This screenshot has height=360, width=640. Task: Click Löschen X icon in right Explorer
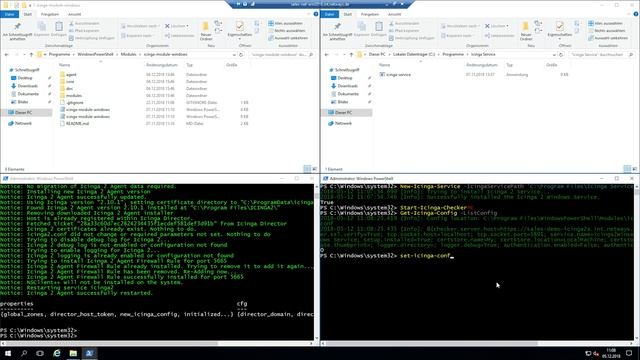(x=487, y=26)
